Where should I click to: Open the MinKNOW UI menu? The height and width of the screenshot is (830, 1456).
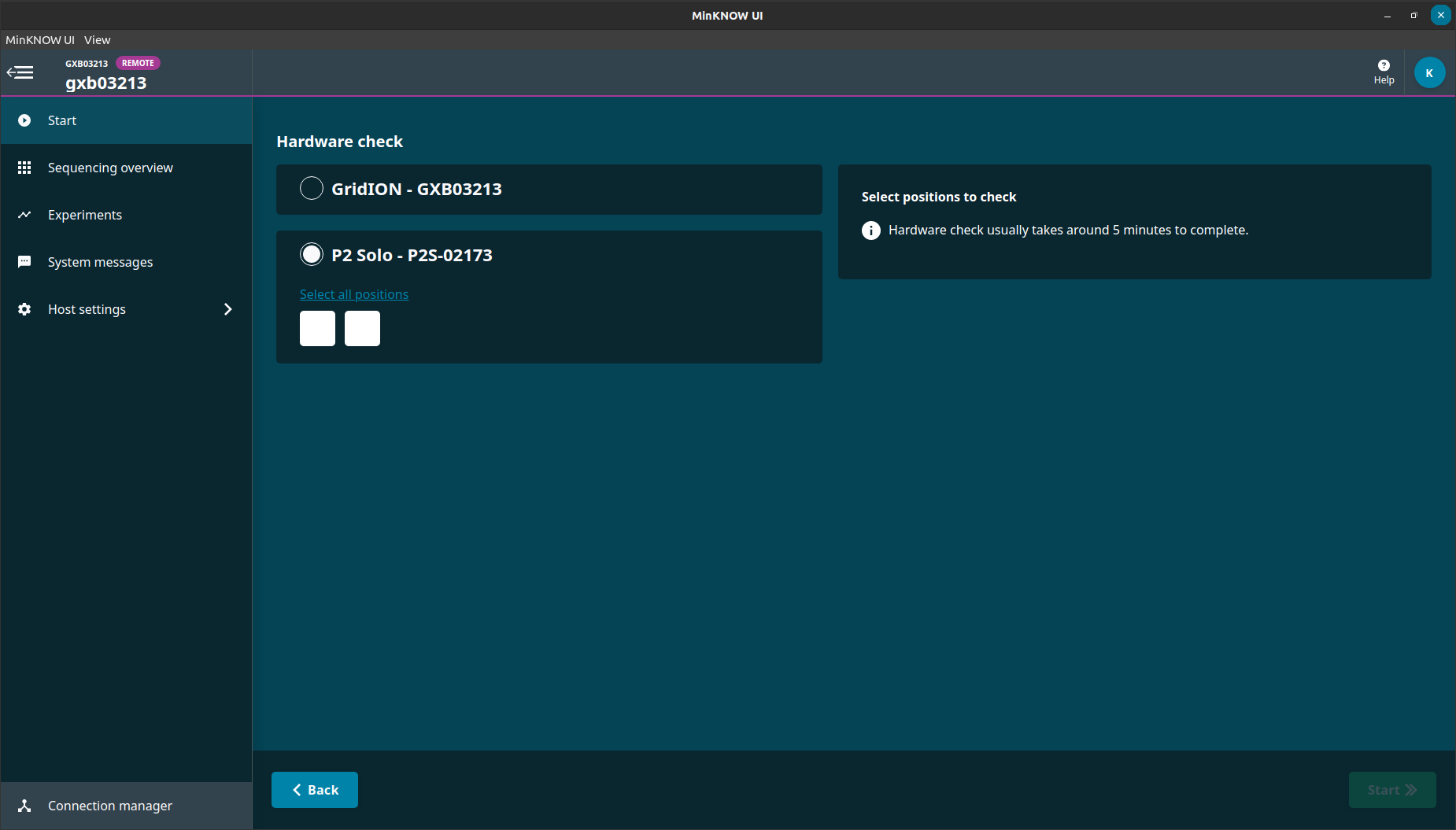click(x=40, y=40)
